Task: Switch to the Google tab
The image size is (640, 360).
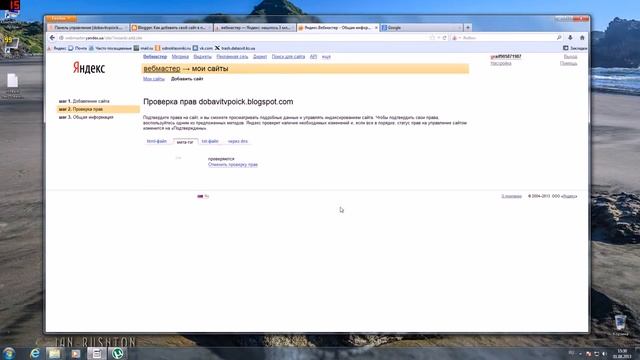Action: pyautogui.click(x=421, y=27)
